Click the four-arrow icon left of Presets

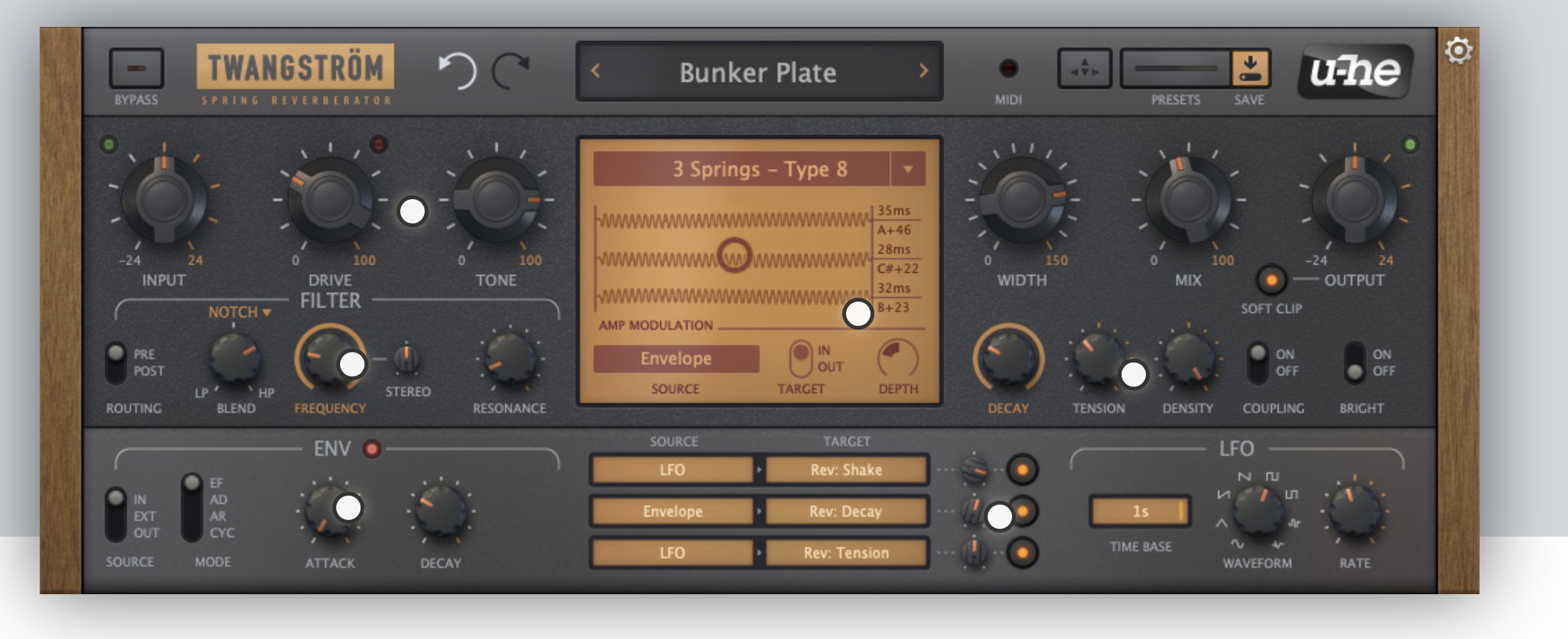pos(1084,69)
